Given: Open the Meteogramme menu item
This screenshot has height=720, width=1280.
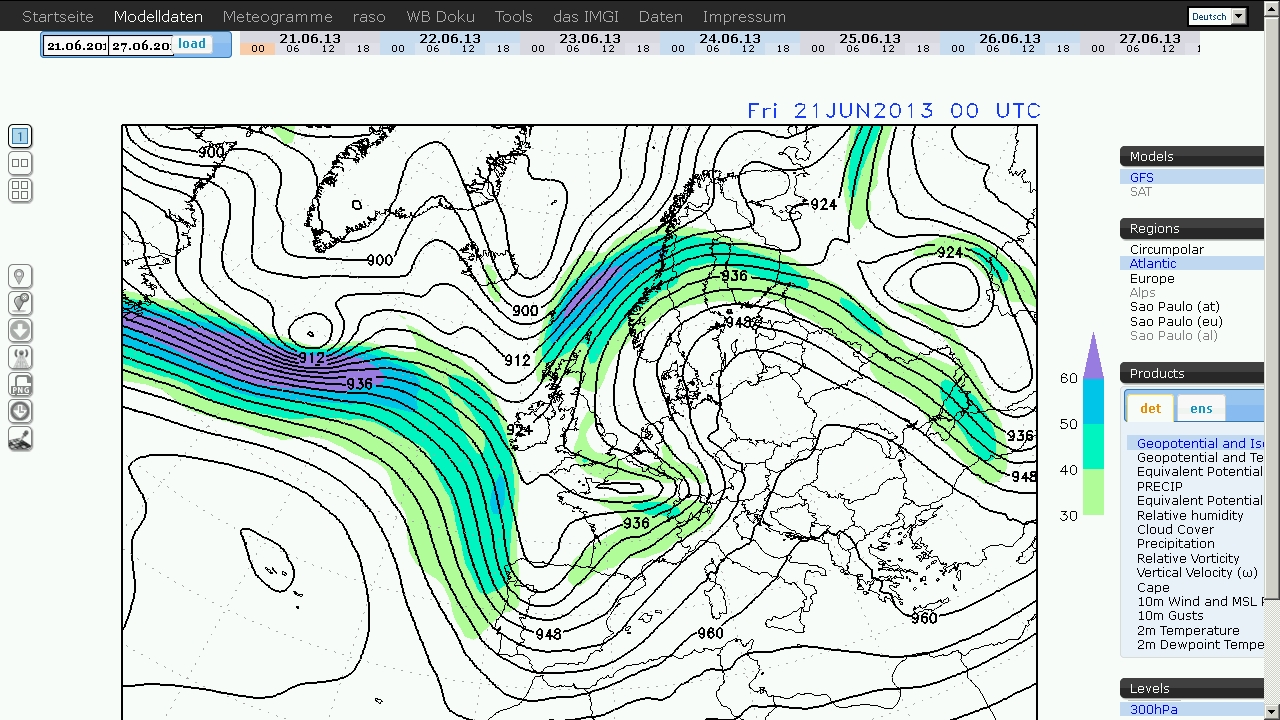Looking at the screenshot, I should pos(277,16).
